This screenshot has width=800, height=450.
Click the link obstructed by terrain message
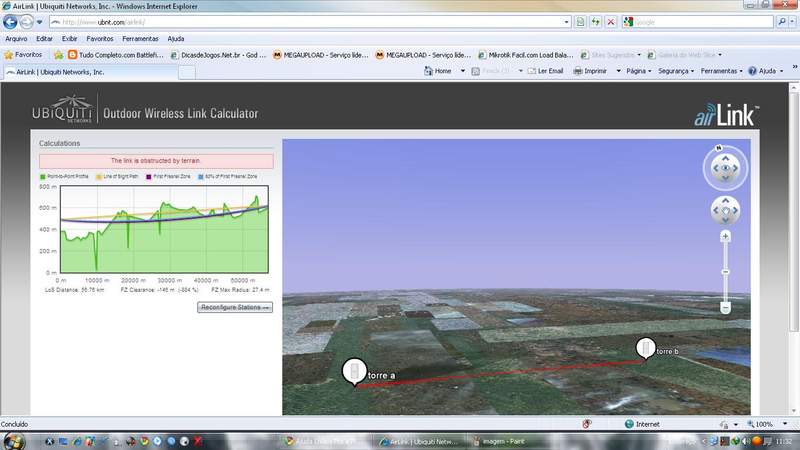click(156, 161)
